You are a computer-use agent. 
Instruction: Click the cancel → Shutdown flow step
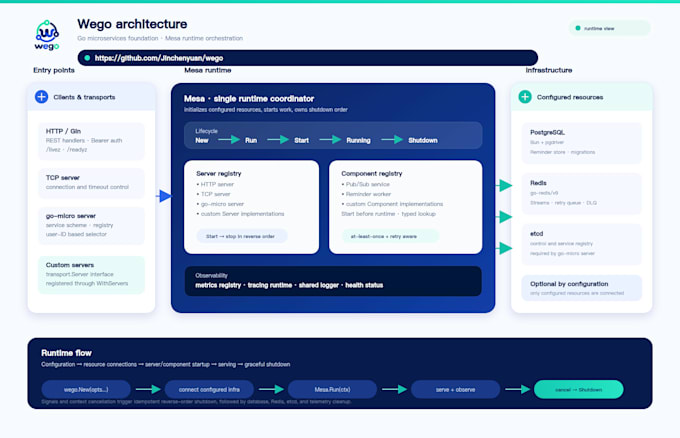pyautogui.click(x=579, y=389)
